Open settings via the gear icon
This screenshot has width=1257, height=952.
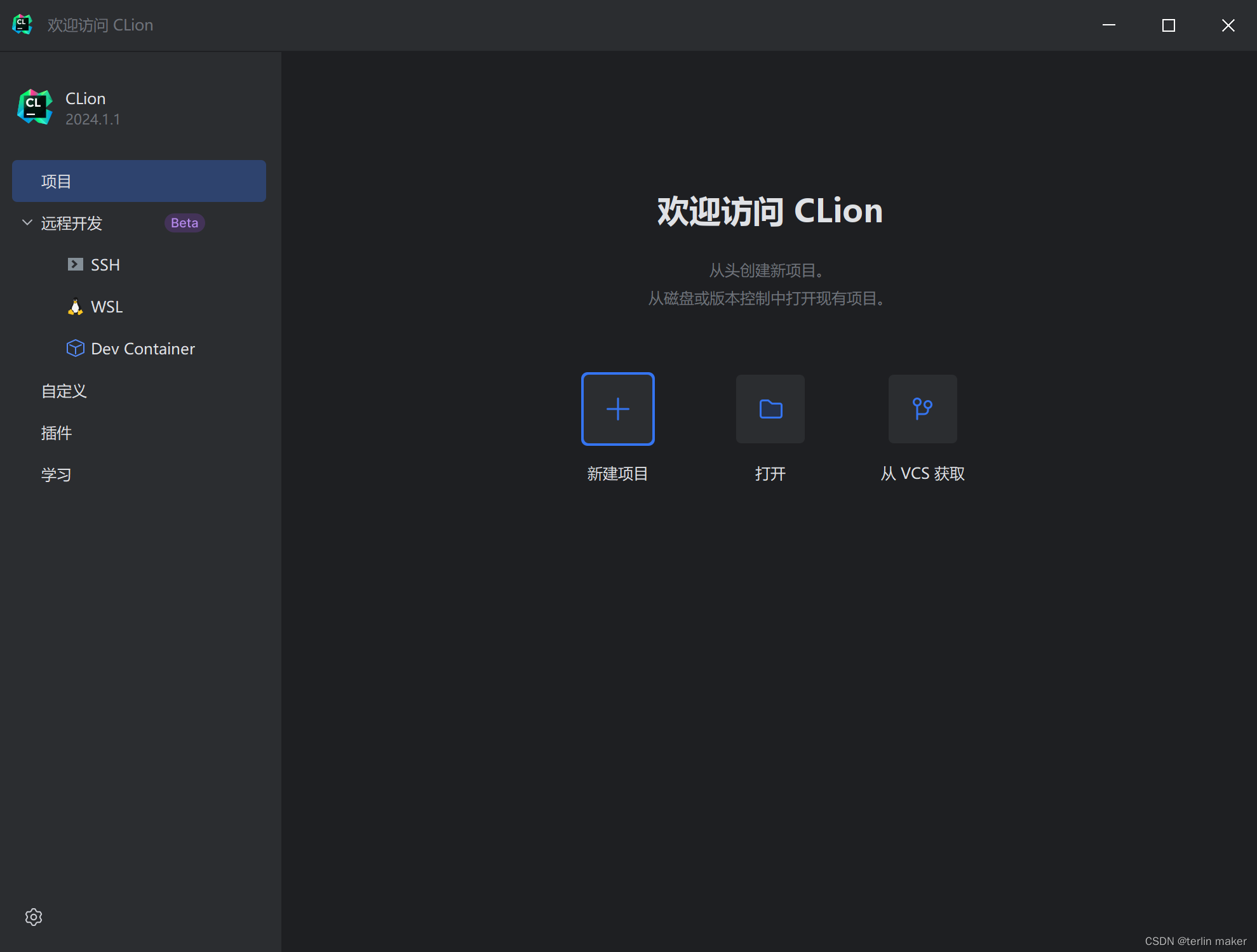pos(34,916)
